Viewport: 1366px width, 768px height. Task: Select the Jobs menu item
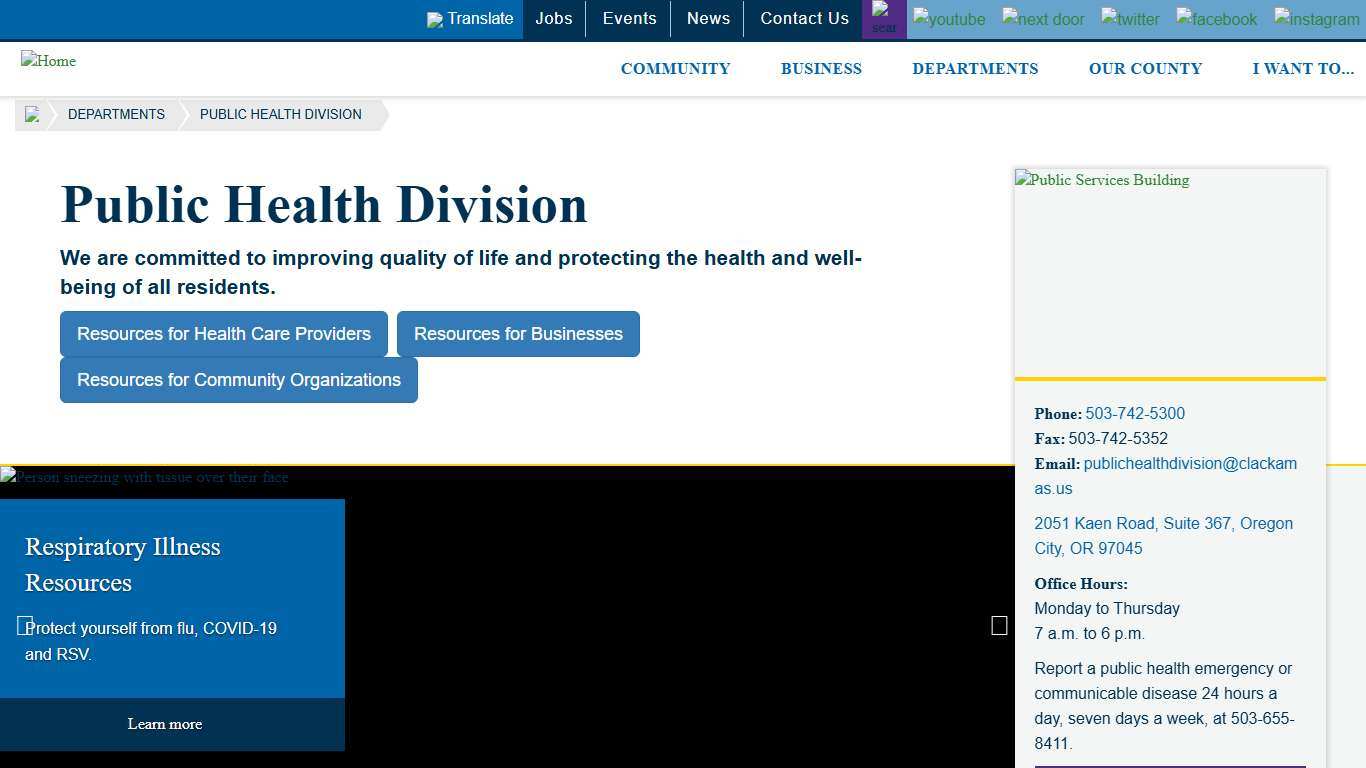pyautogui.click(x=554, y=18)
